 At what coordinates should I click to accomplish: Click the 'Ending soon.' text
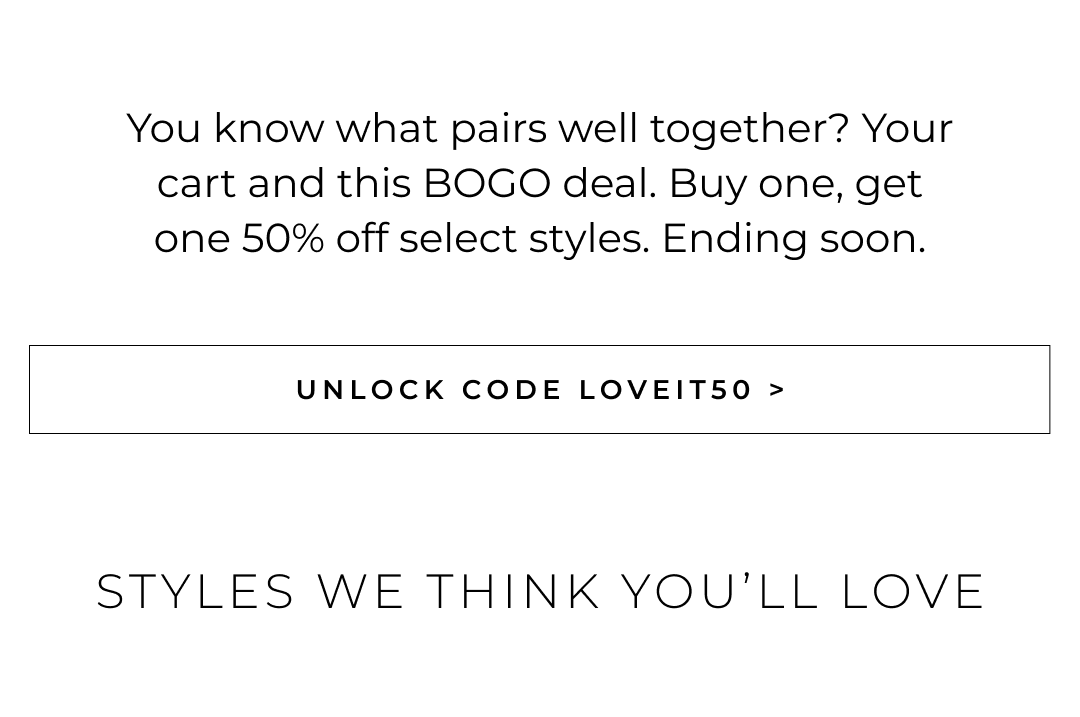coord(793,239)
